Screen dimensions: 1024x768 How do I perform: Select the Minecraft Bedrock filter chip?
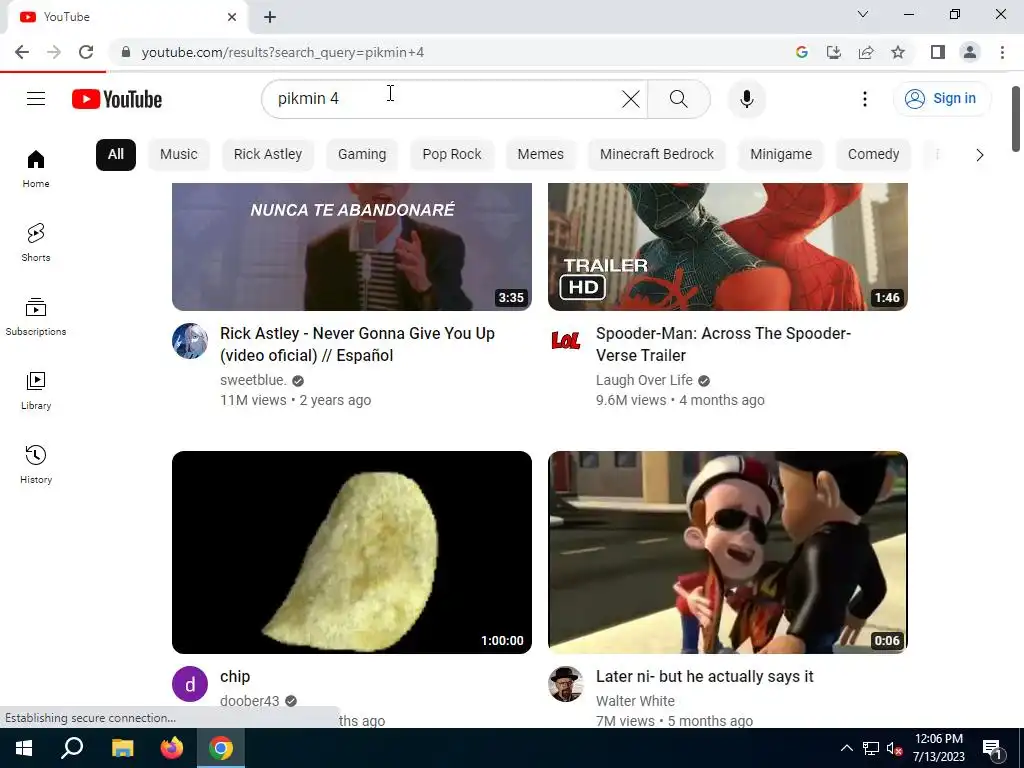pos(657,155)
